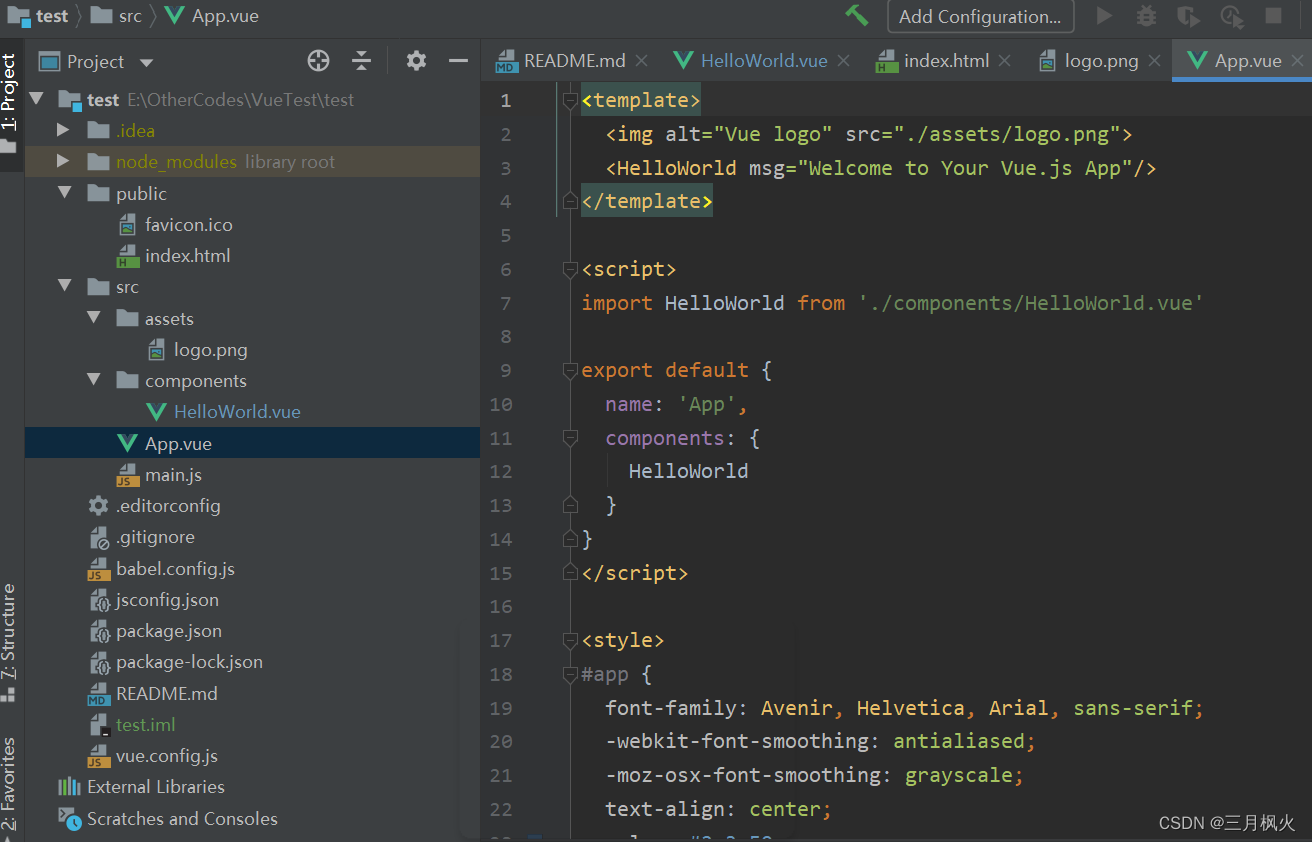Click src breadcrumb in navigation bar

tap(117, 16)
